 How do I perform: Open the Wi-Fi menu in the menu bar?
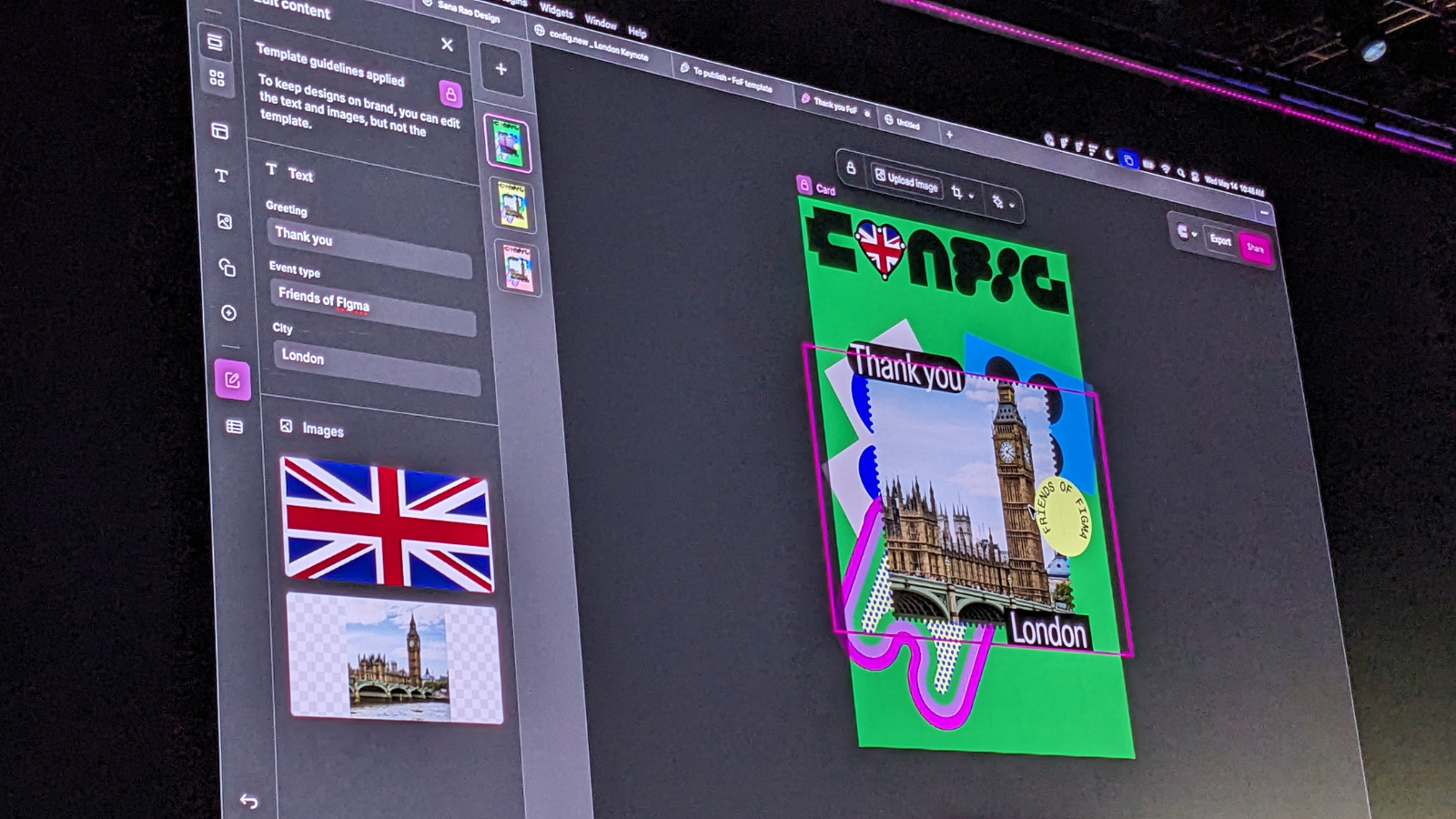1166,168
